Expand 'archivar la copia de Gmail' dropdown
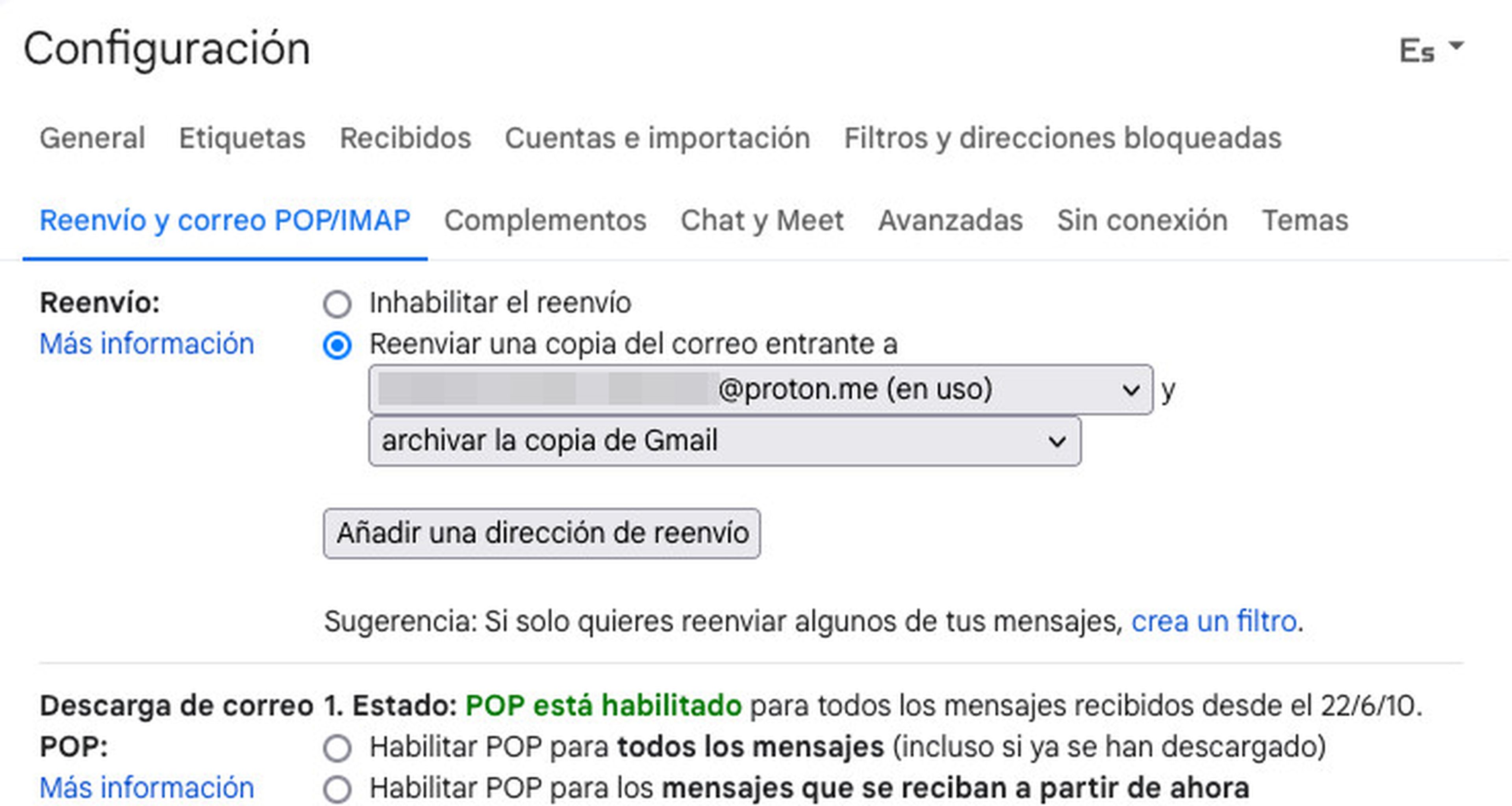 724,441
